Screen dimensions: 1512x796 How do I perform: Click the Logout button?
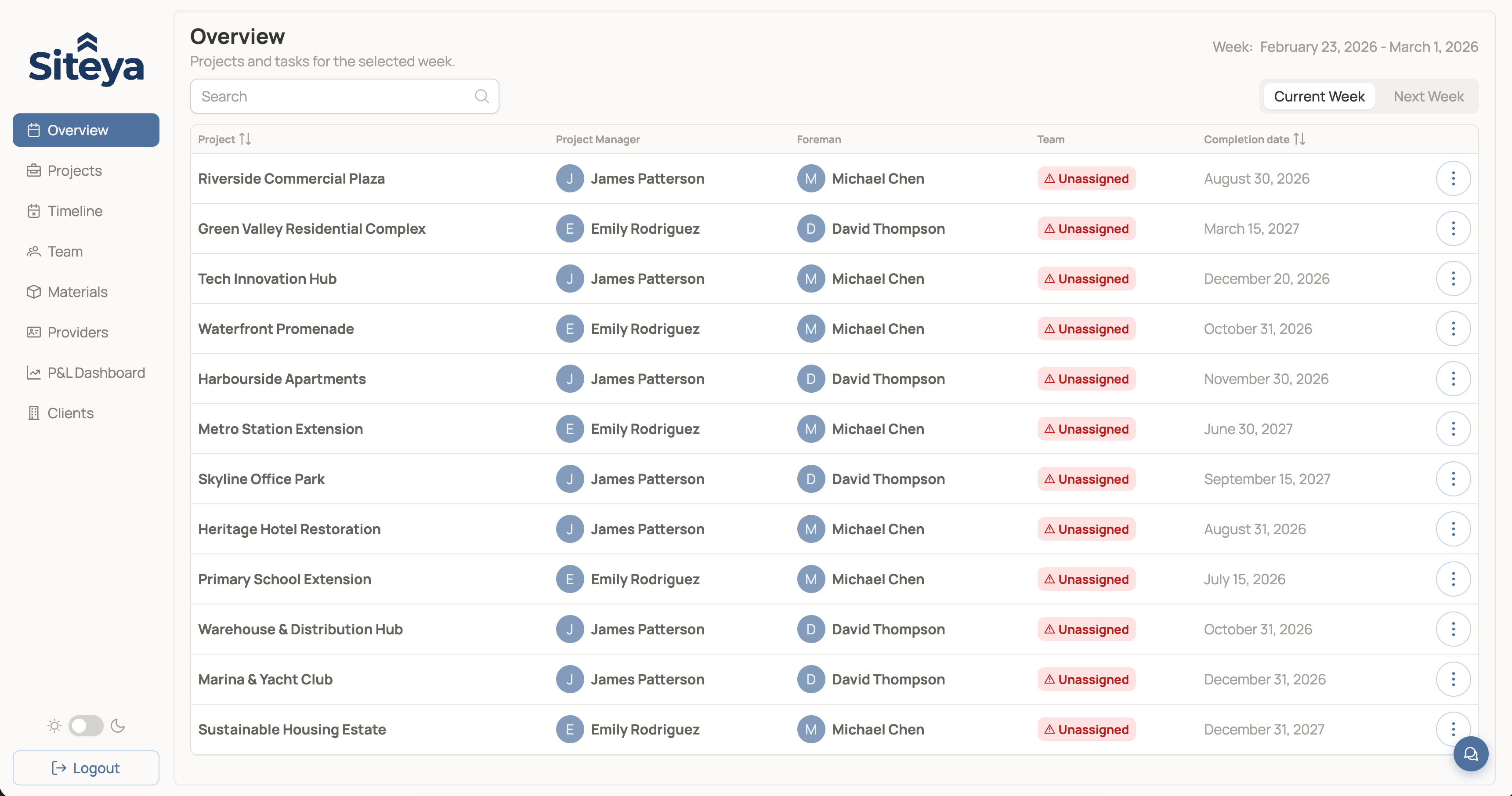click(x=86, y=768)
